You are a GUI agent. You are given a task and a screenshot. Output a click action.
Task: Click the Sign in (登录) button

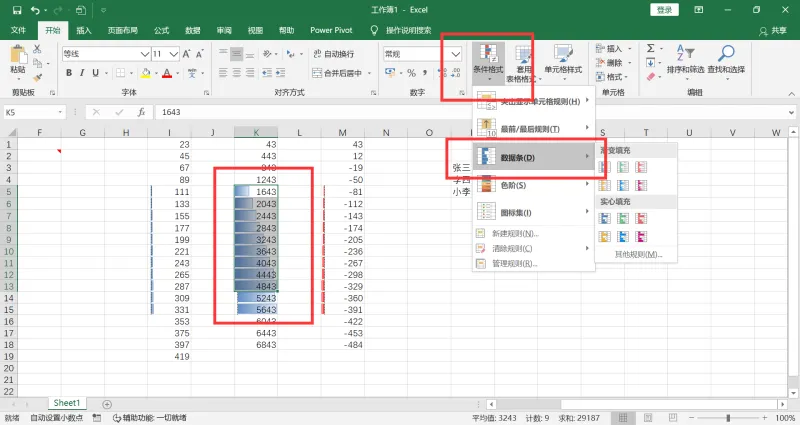point(664,10)
